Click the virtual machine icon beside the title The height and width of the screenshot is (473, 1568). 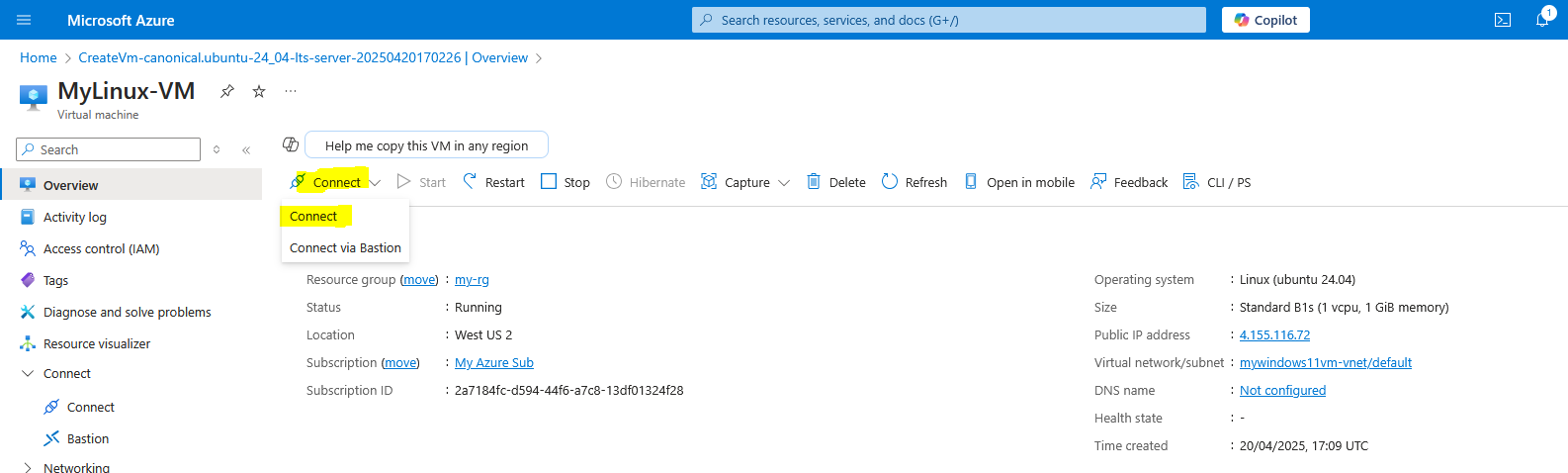coord(34,97)
